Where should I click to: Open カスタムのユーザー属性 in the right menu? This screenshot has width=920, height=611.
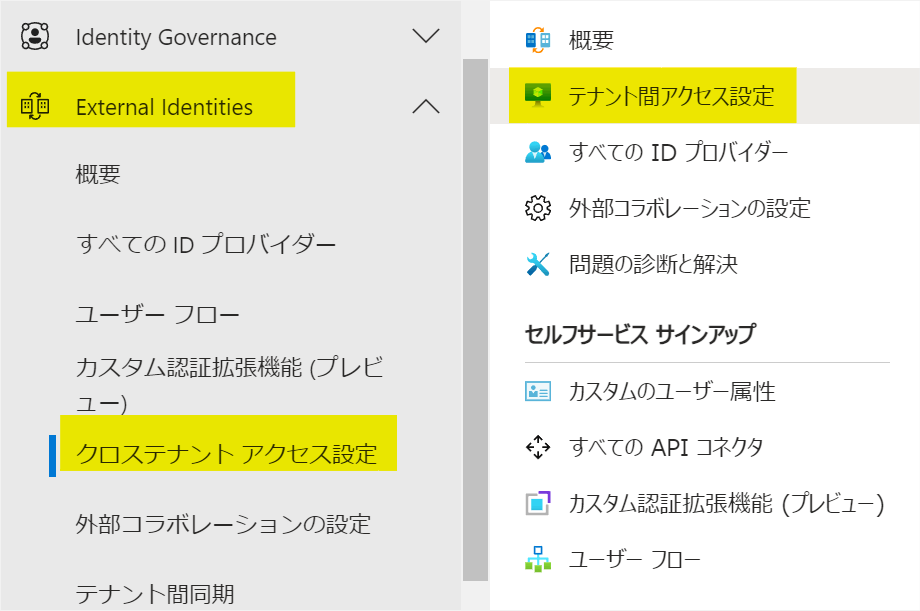pyautogui.click(x=672, y=391)
